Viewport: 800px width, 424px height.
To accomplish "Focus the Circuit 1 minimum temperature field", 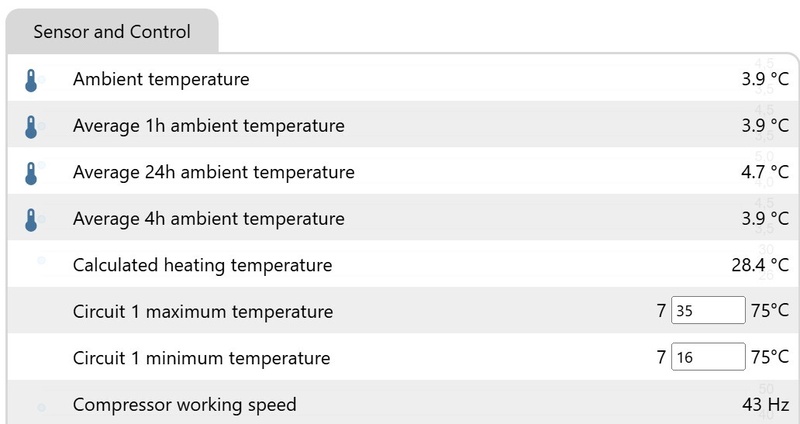I will [x=708, y=357].
